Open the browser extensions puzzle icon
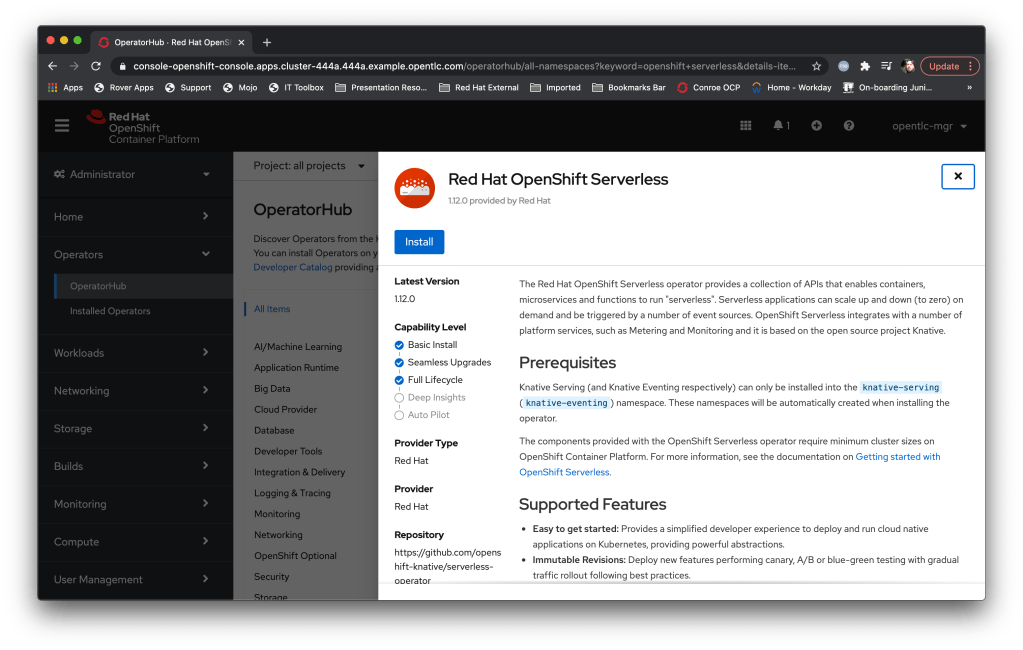 [865, 66]
